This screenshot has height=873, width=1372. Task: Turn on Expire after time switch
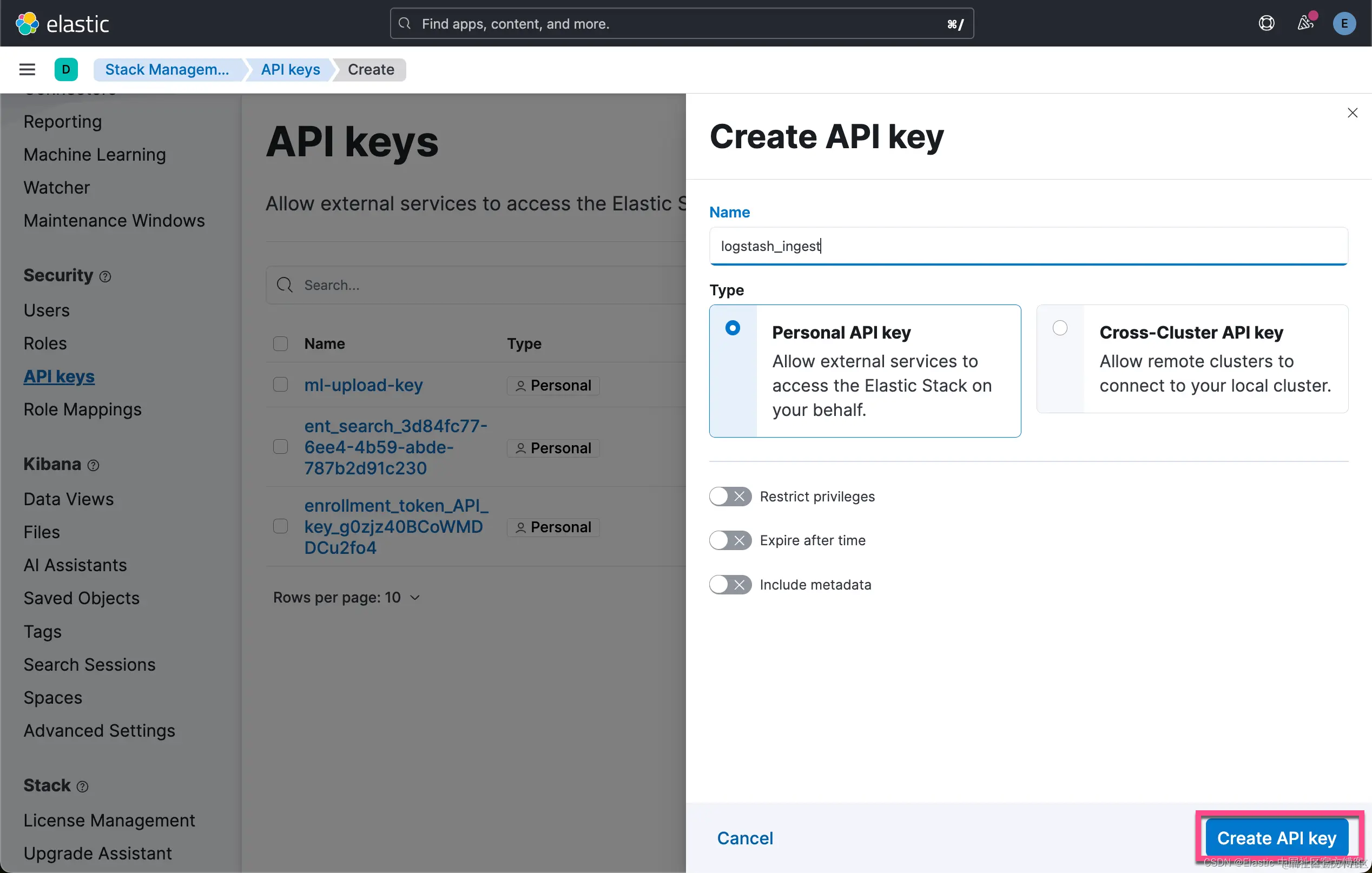(730, 540)
